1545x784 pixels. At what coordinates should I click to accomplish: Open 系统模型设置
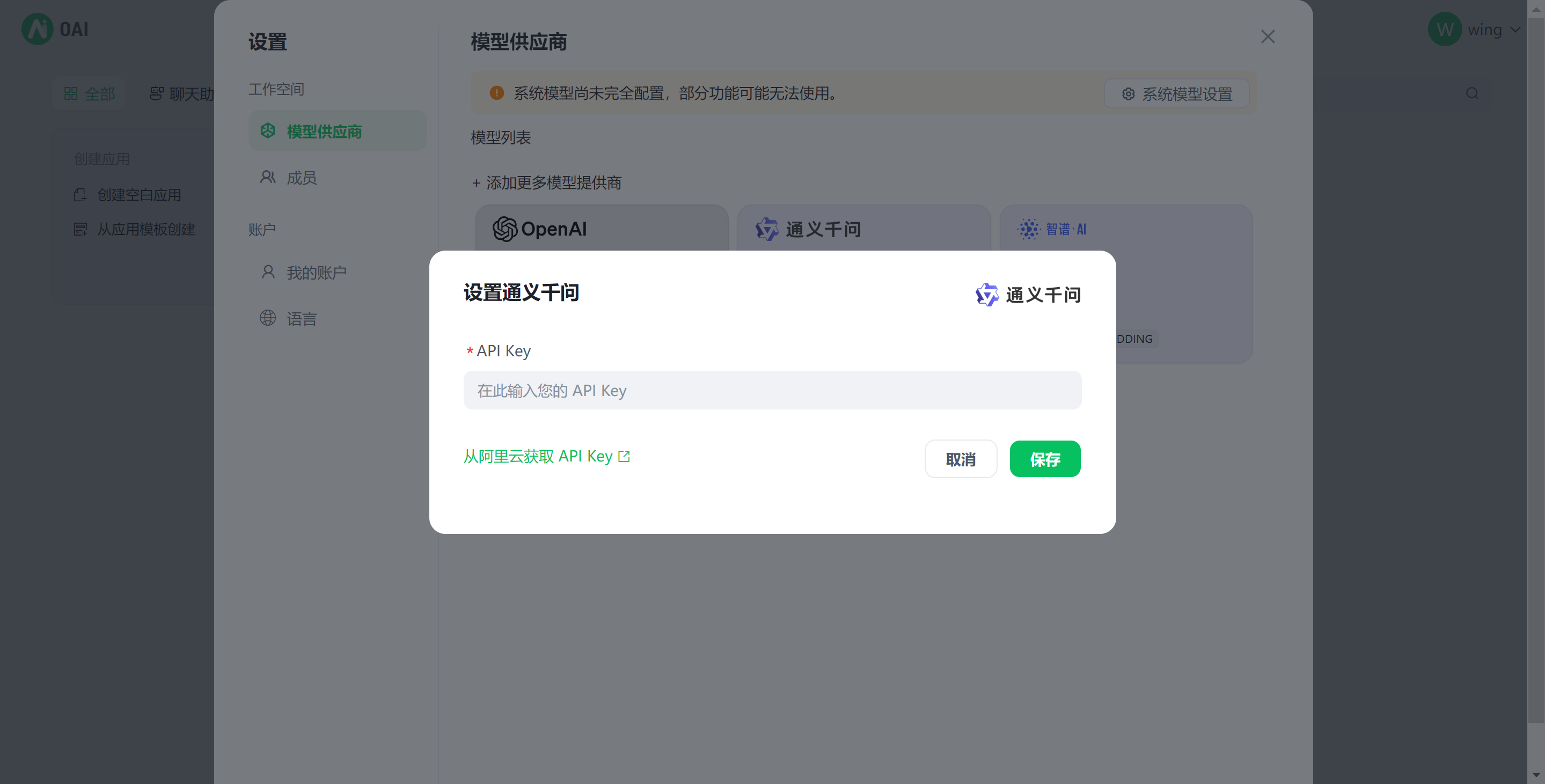point(1176,93)
